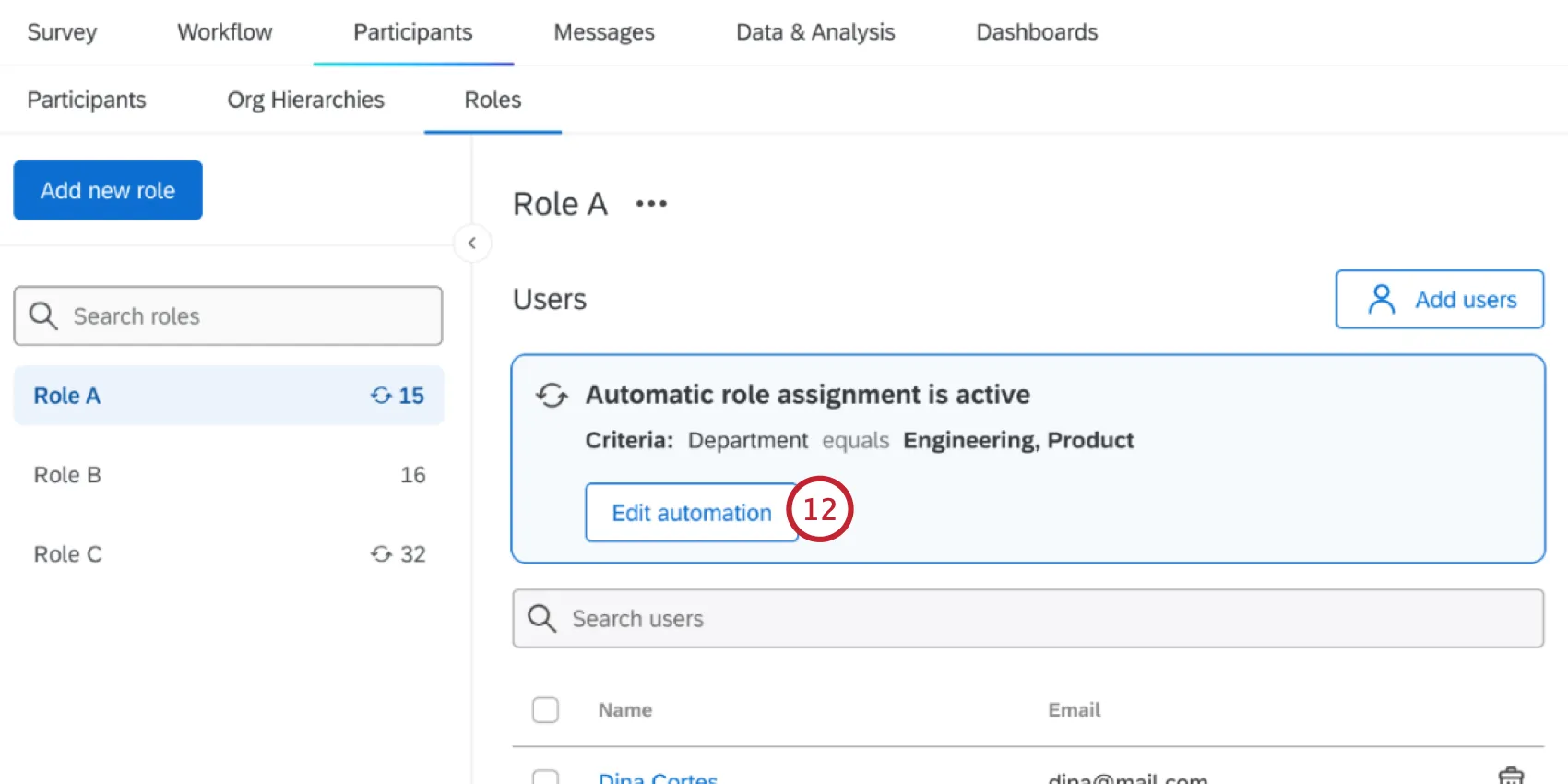Screen dimensions: 1568x784
Task: Focus the Search roles field
Action: coord(228,315)
